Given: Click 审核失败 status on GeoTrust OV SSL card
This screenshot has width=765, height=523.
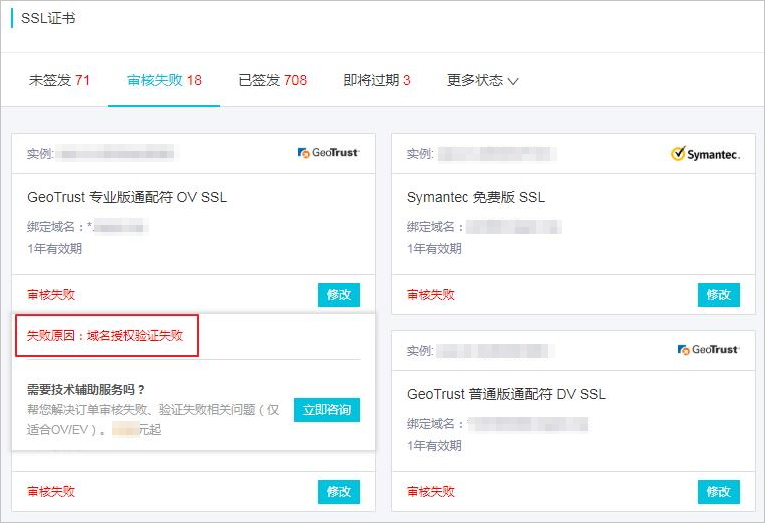Looking at the screenshot, I should pyautogui.click(x=51, y=295).
